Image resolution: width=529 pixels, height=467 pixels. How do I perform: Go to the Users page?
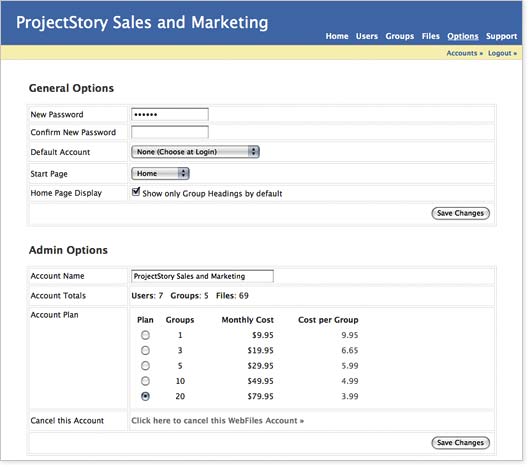pos(367,36)
